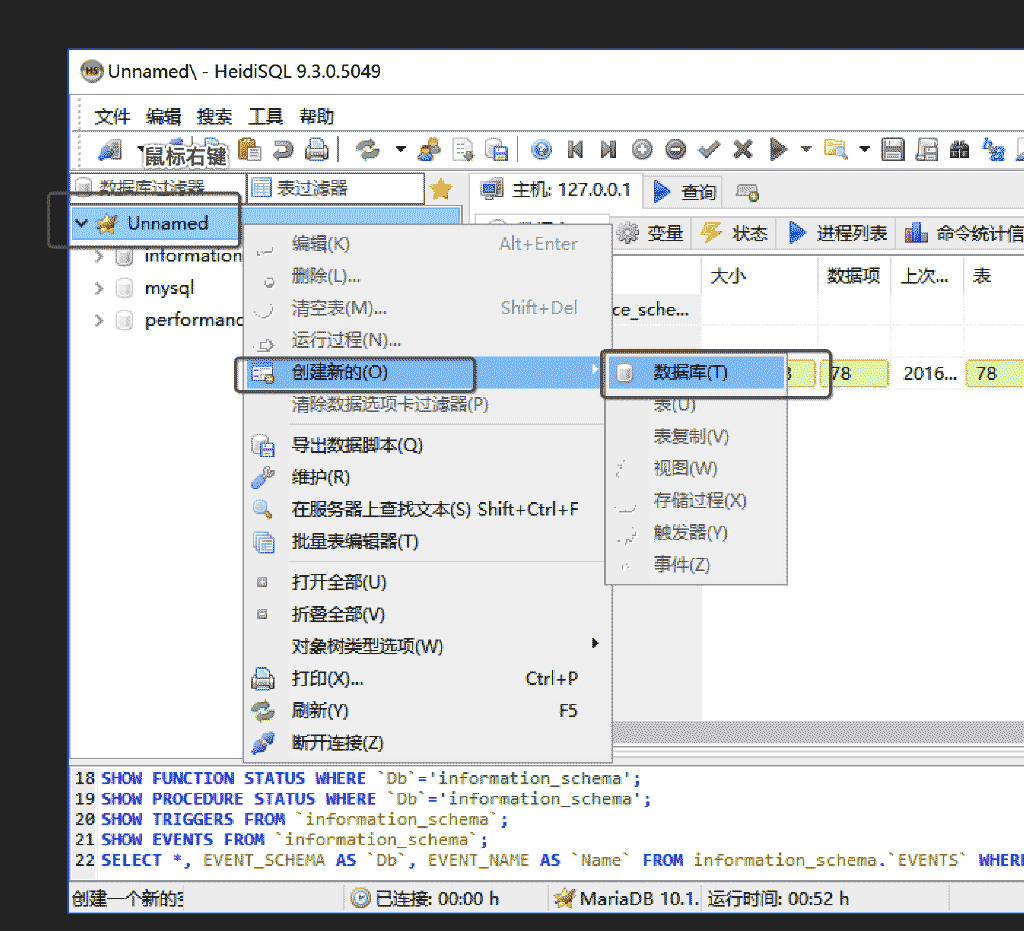1024x931 pixels.
Task: Switch to the 变量 tab
Action: (x=650, y=233)
